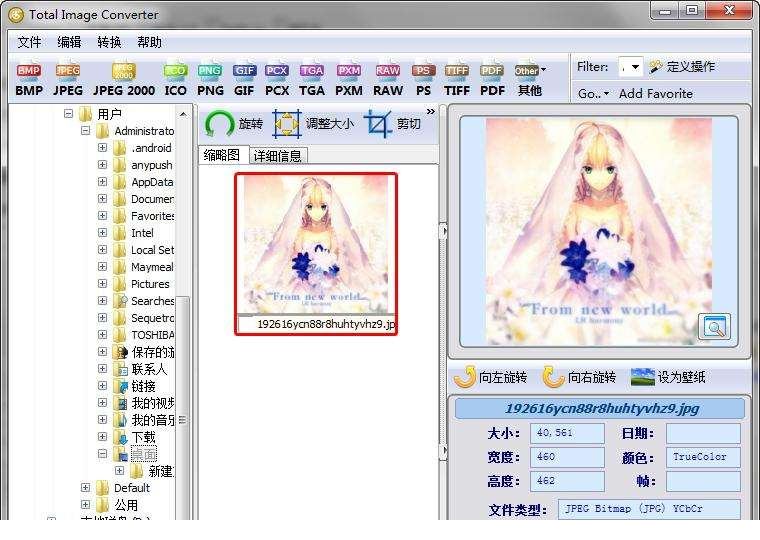The width and height of the screenshot is (760, 540).
Task: Expand the AppData folder
Action: [102, 181]
